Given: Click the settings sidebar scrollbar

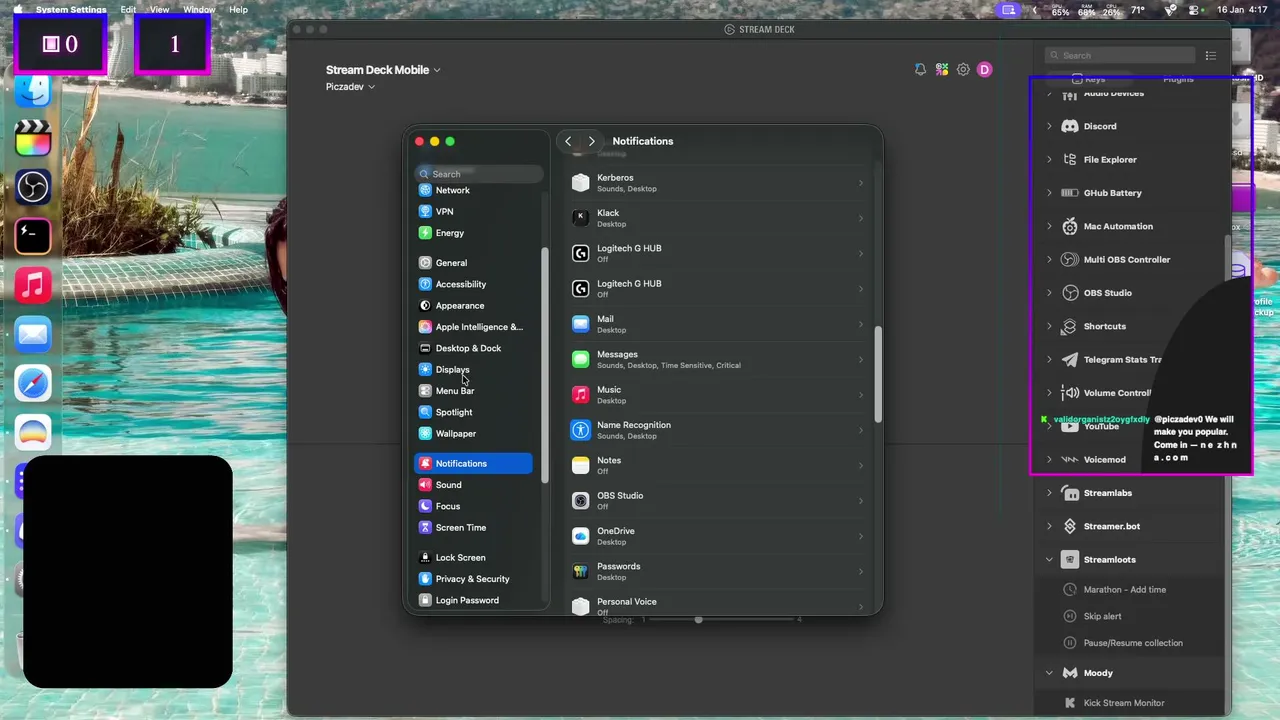Looking at the screenshot, I should 545,366.
